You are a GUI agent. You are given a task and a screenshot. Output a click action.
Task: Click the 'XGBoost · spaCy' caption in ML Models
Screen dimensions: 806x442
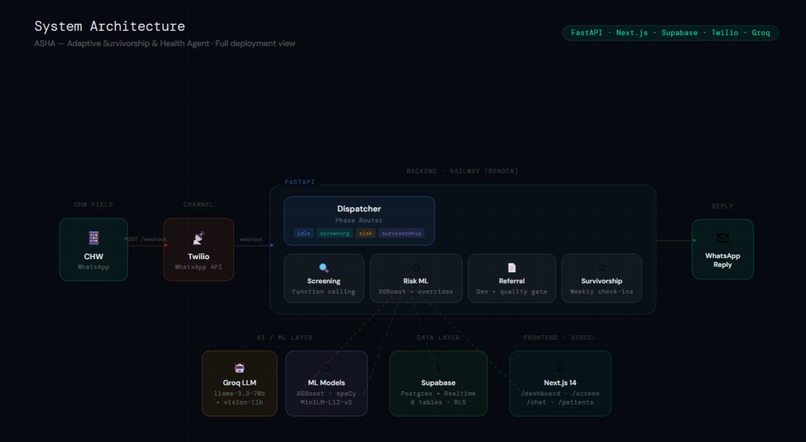[326, 394]
